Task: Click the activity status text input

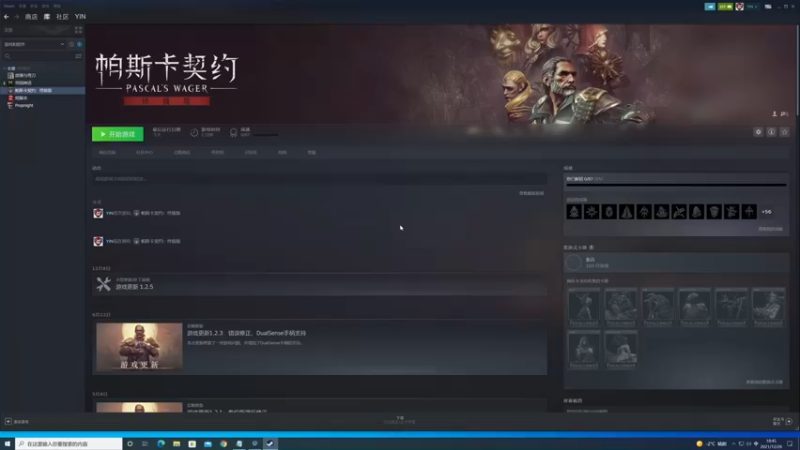Action: (x=319, y=179)
